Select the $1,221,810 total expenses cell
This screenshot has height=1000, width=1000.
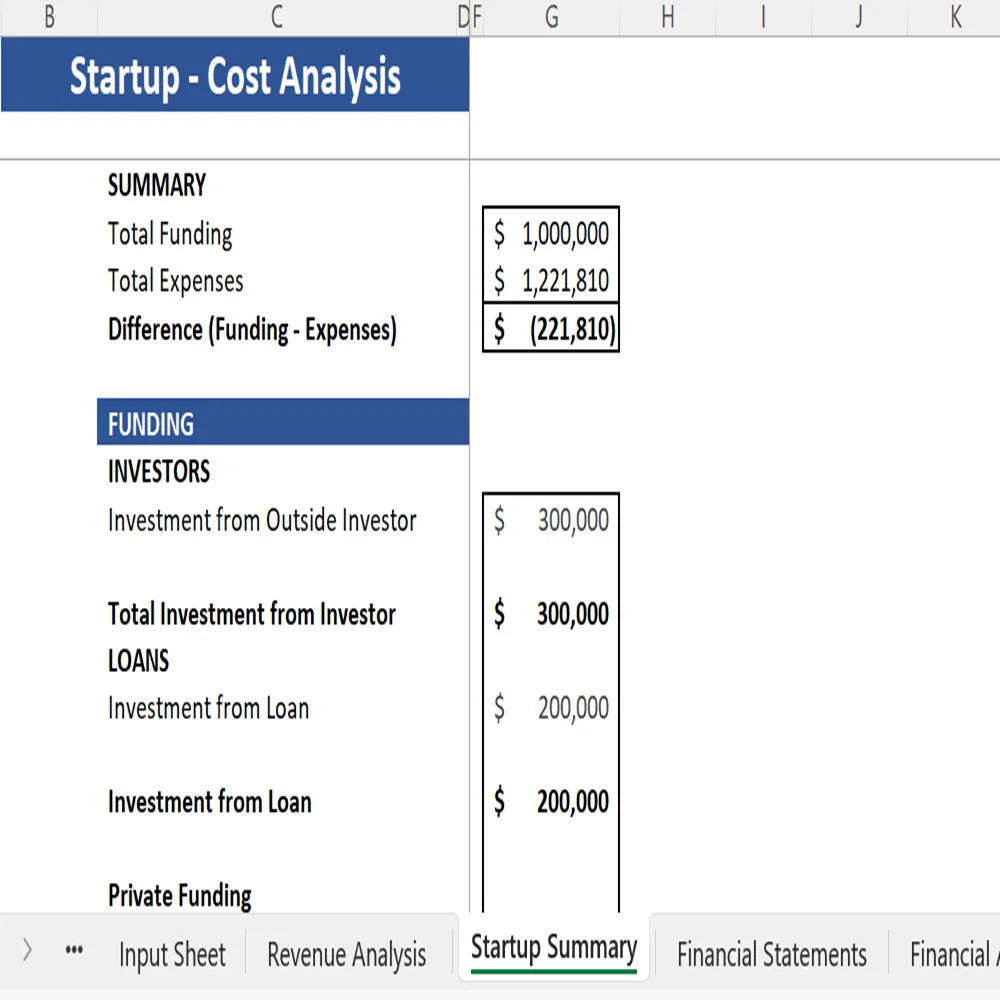pos(551,281)
